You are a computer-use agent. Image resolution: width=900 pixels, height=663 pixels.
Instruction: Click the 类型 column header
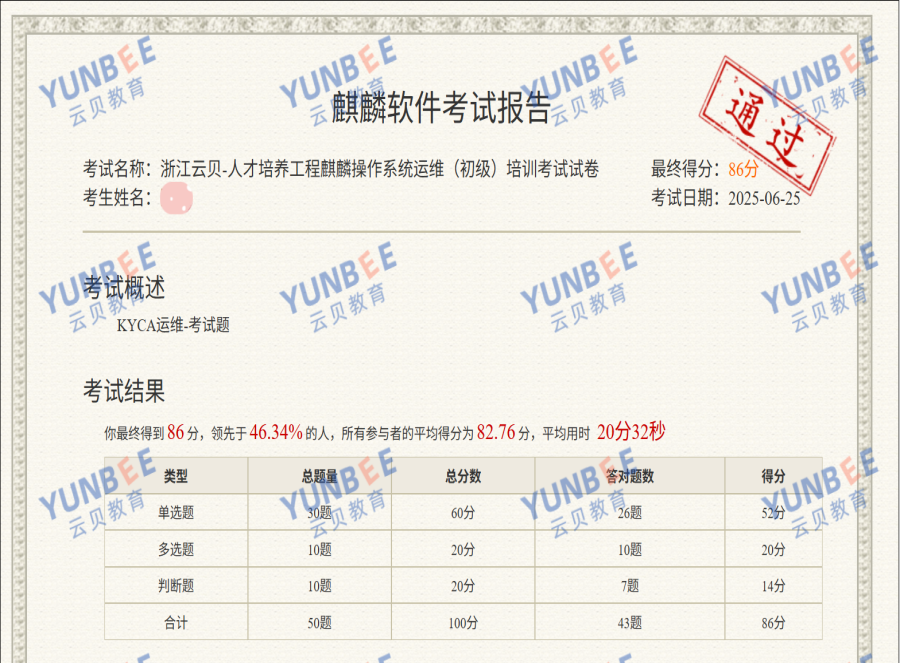176,476
